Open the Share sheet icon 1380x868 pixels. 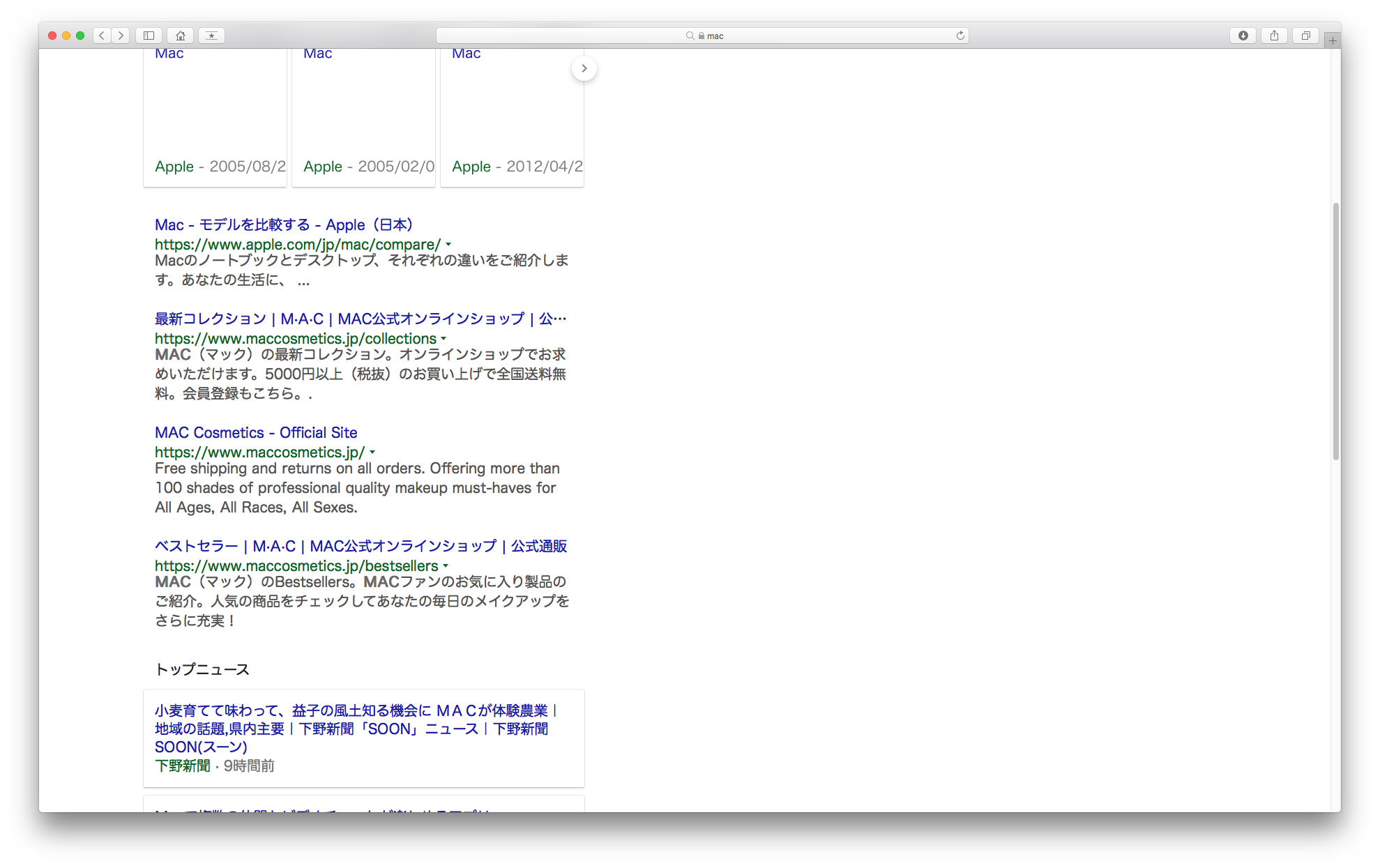(x=1274, y=36)
